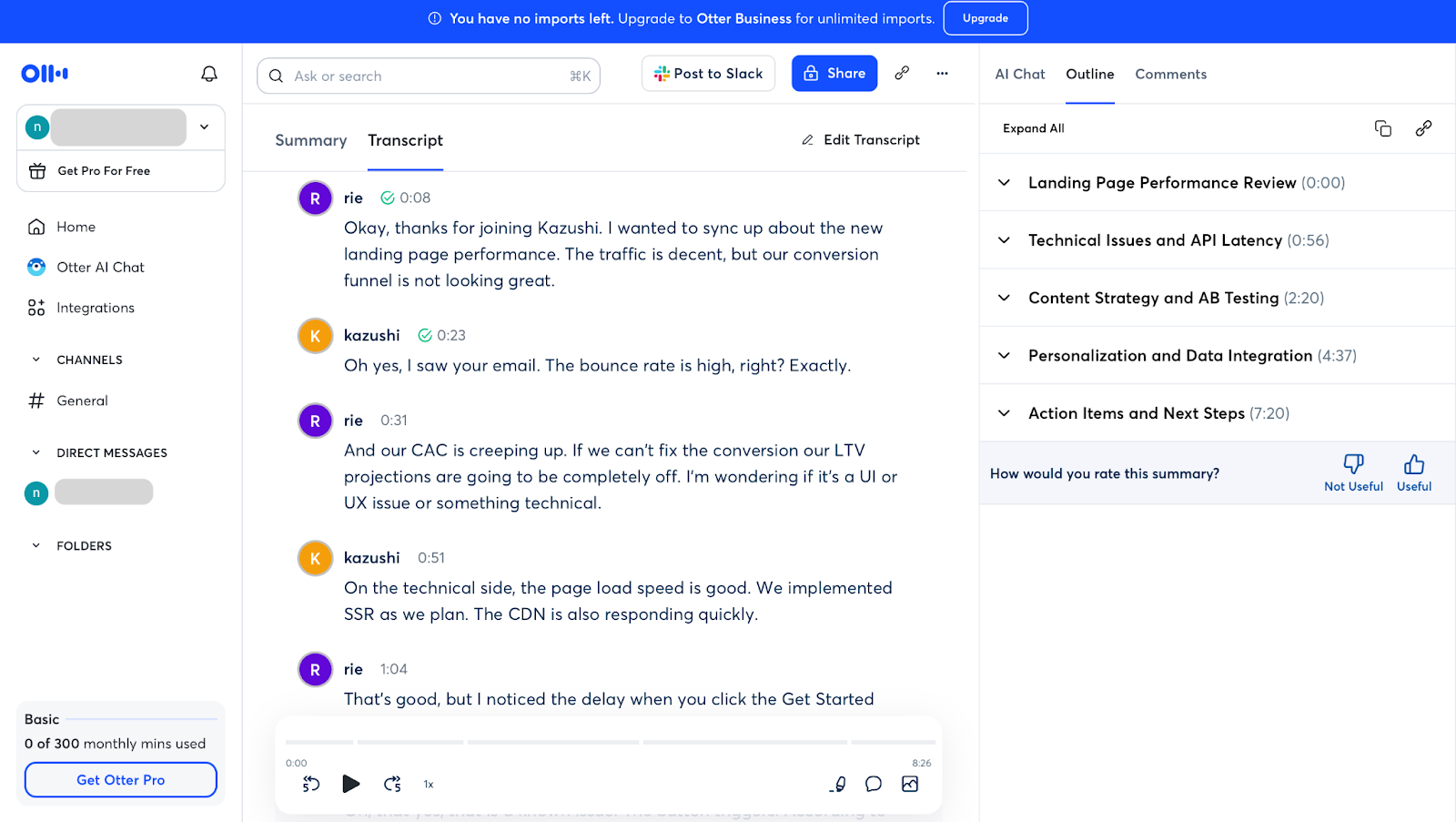Open the workspace account dropdown
The image size is (1456, 822).
205,127
